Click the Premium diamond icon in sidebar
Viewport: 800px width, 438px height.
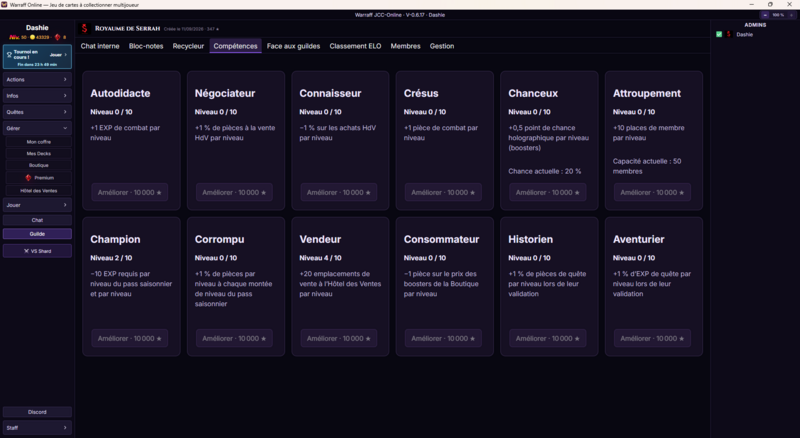click(29, 178)
